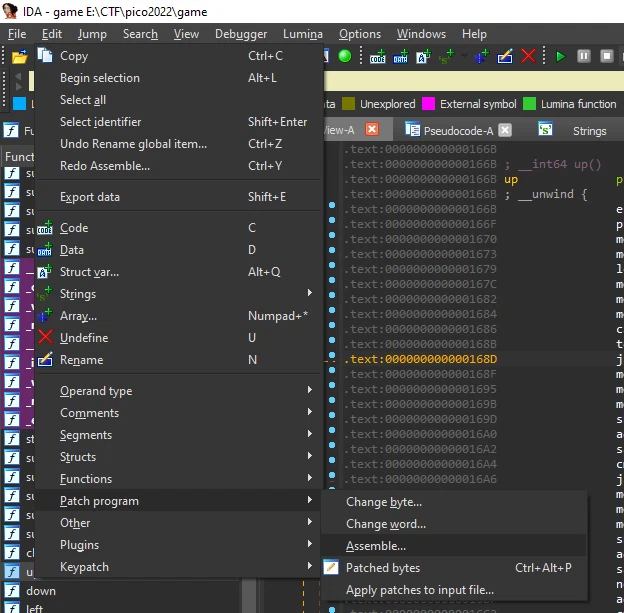Expand the Comments submenu
624x613 pixels.
point(310,412)
